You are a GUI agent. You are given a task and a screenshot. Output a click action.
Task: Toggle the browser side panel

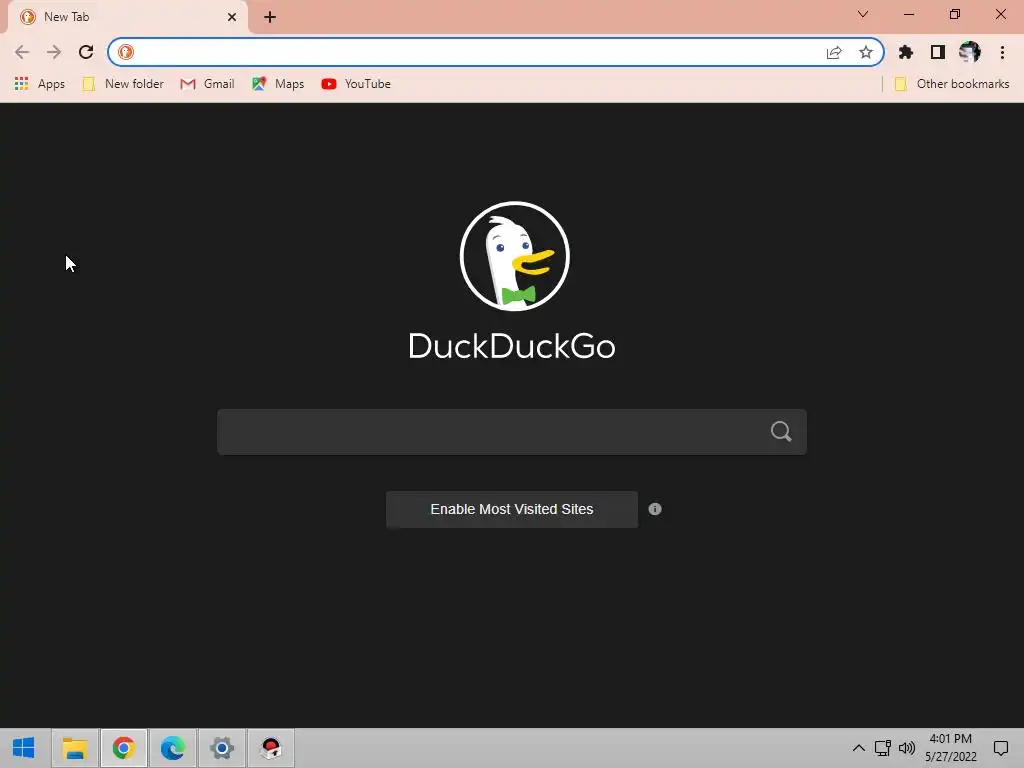[938, 52]
